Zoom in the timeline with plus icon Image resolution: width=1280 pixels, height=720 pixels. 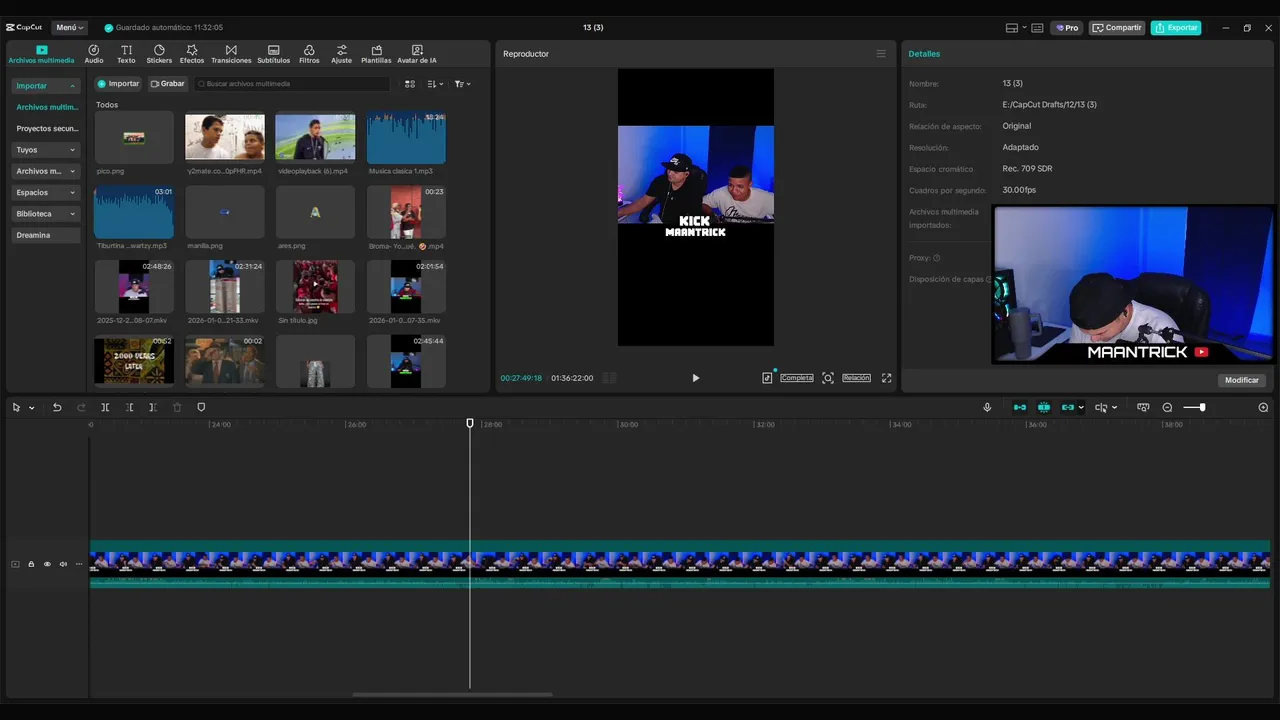click(1263, 407)
